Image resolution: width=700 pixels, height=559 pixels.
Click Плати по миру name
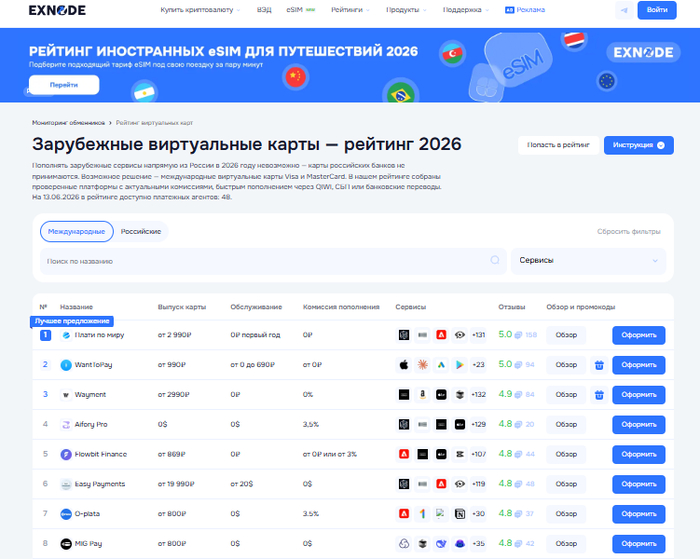(99, 335)
